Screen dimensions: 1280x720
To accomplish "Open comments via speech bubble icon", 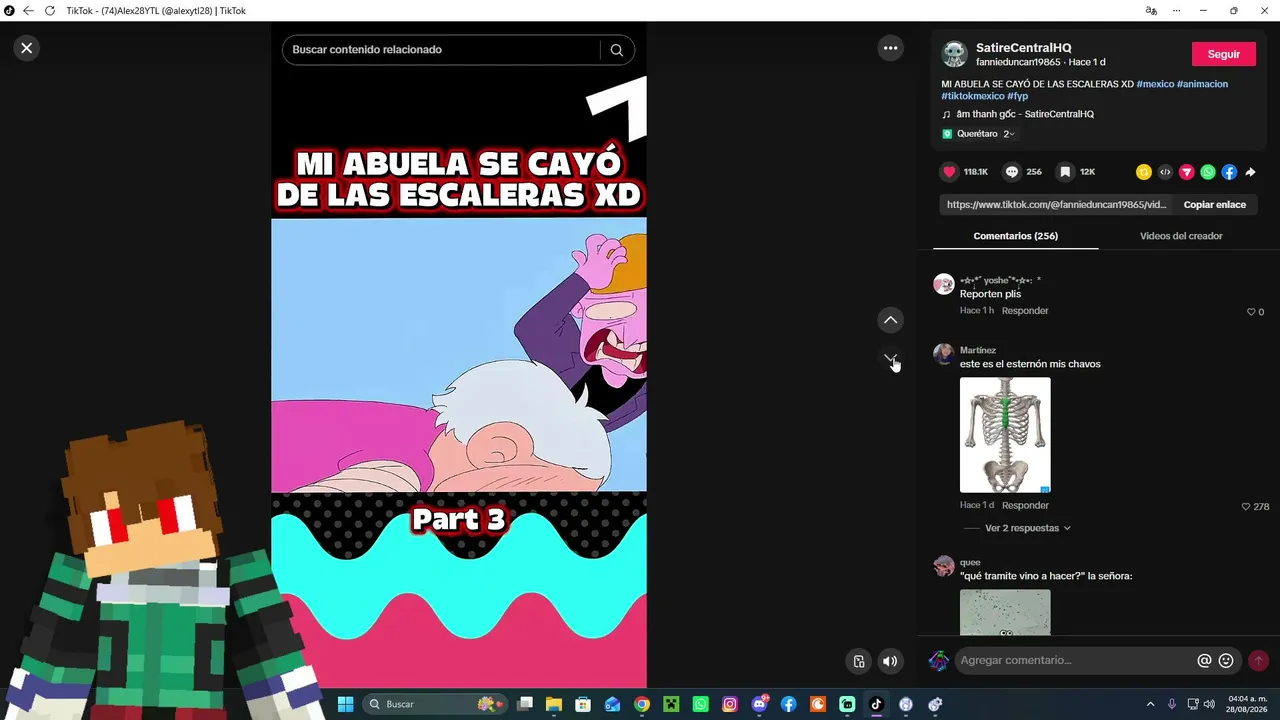I will (x=1012, y=172).
